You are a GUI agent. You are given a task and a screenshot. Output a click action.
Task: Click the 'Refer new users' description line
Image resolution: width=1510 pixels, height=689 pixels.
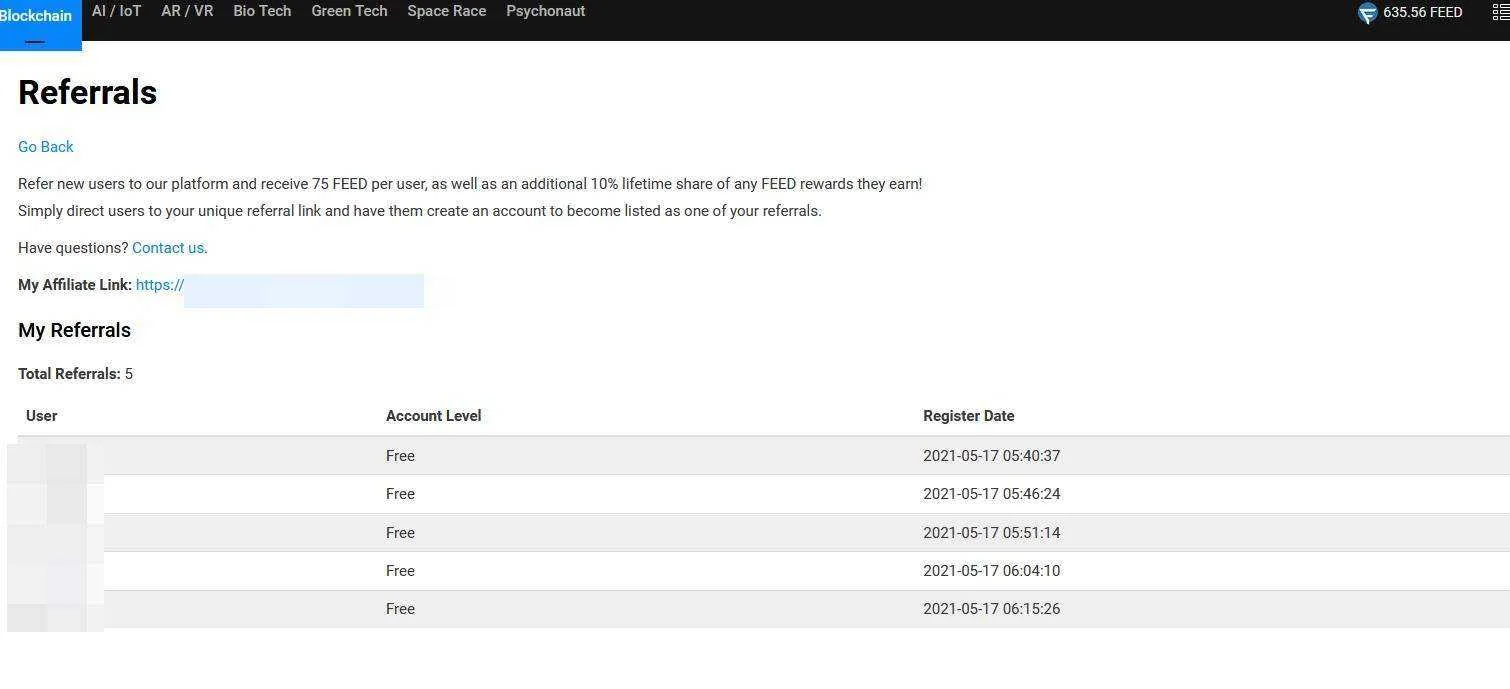tap(470, 184)
